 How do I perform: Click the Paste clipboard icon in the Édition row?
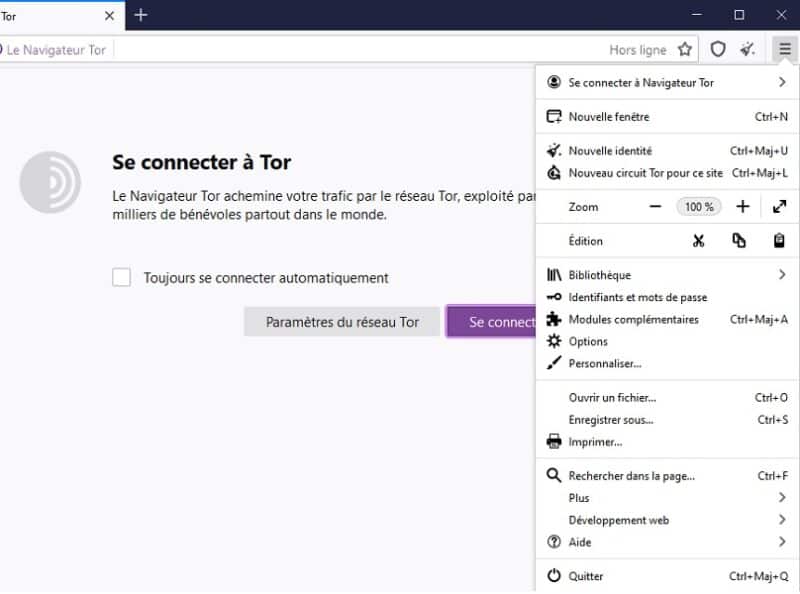coord(779,241)
